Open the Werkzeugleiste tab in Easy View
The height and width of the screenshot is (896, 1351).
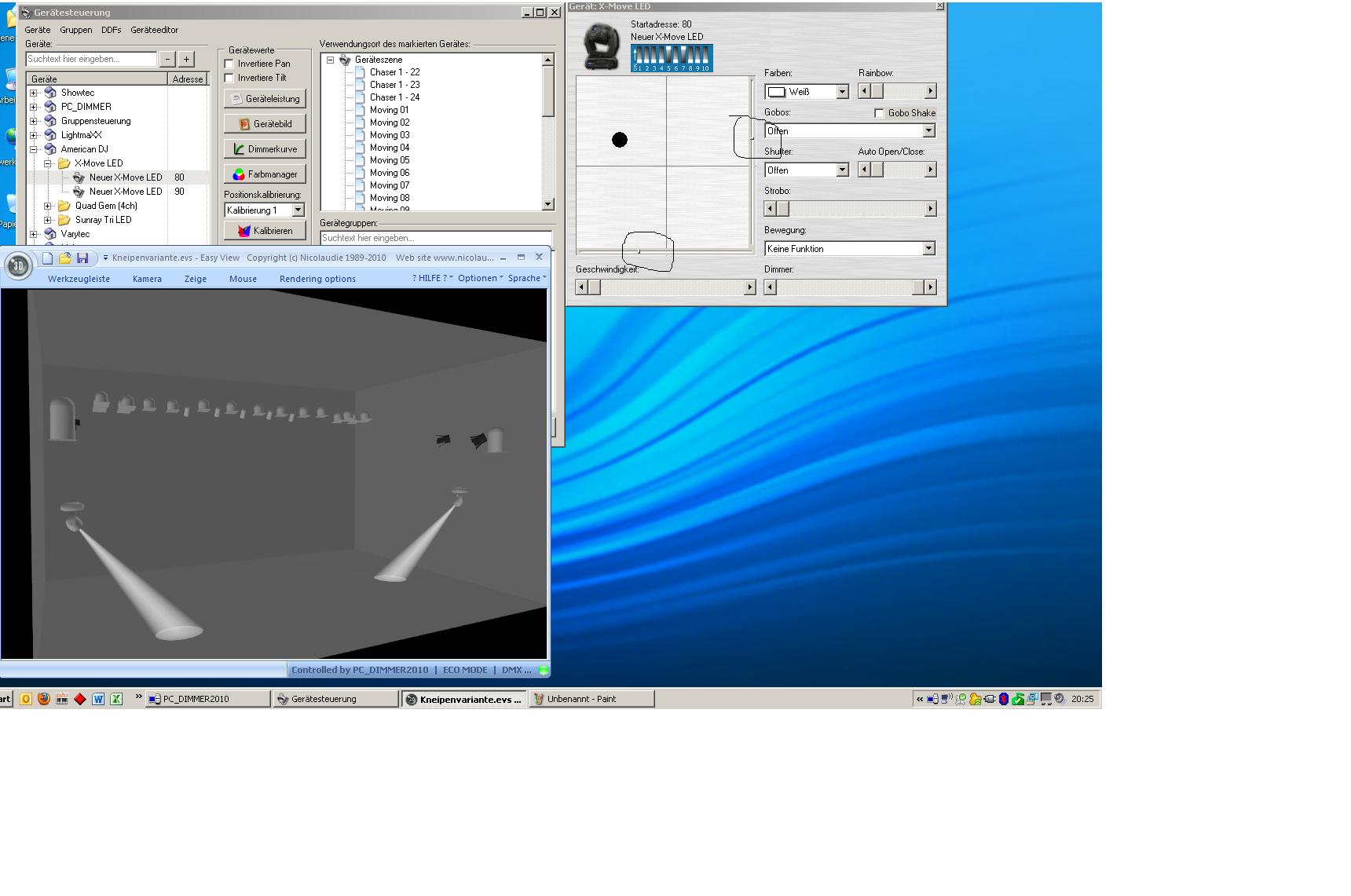pos(79,279)
